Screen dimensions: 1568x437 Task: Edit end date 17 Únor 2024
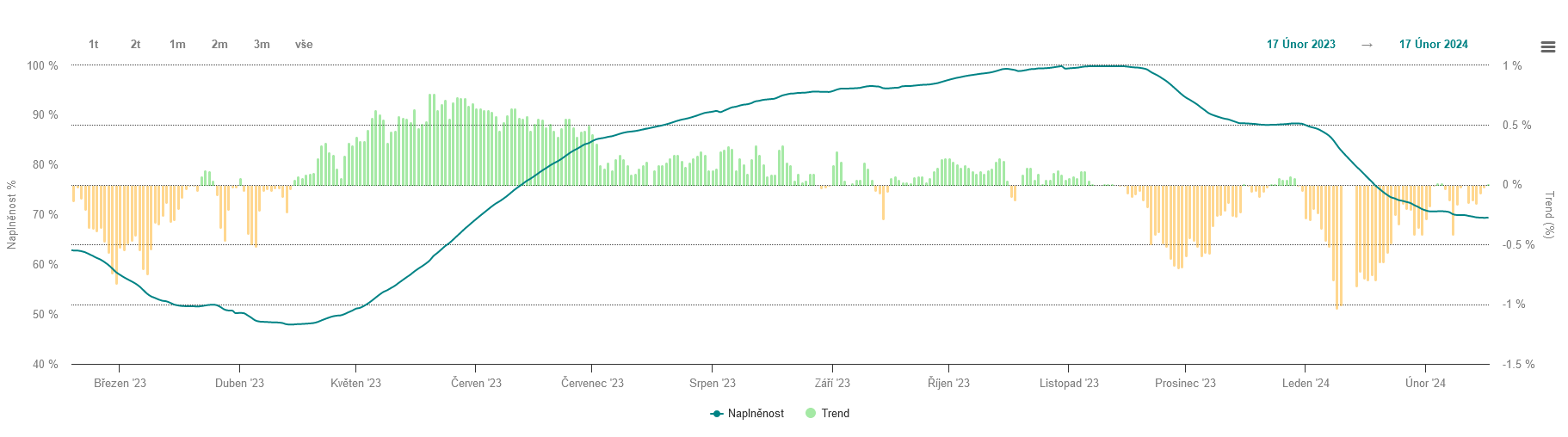pos(1433,45)
